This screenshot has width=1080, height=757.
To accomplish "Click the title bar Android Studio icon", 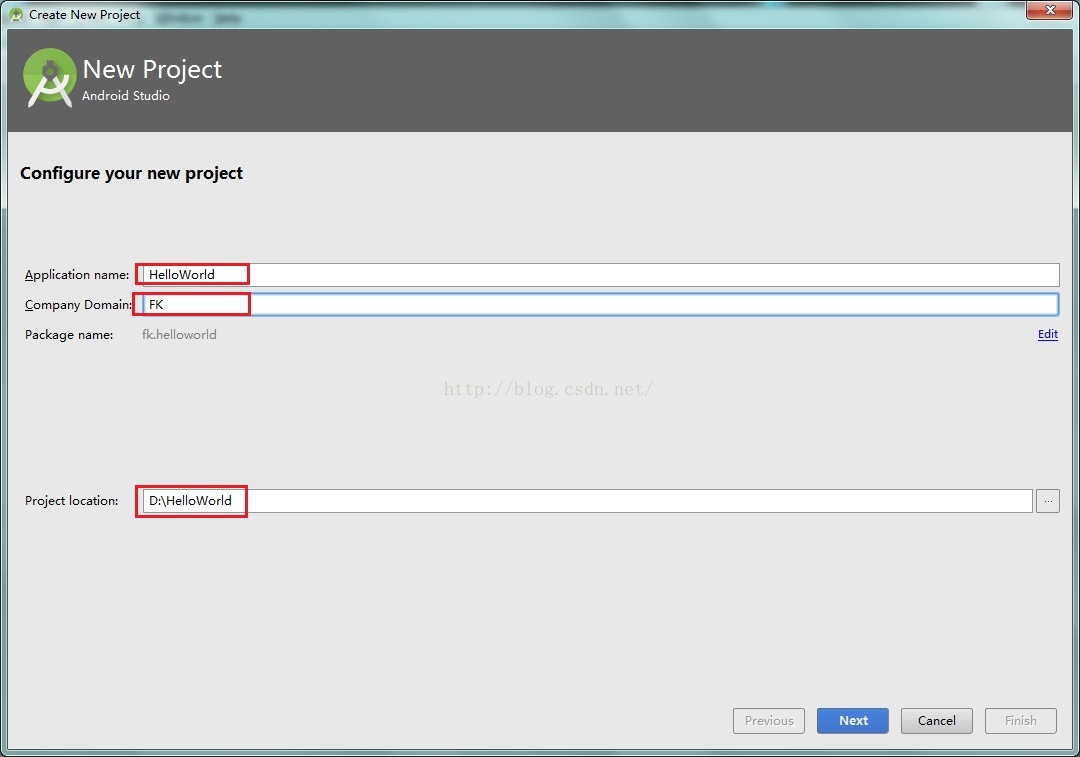I will click(x=17, y=14).
